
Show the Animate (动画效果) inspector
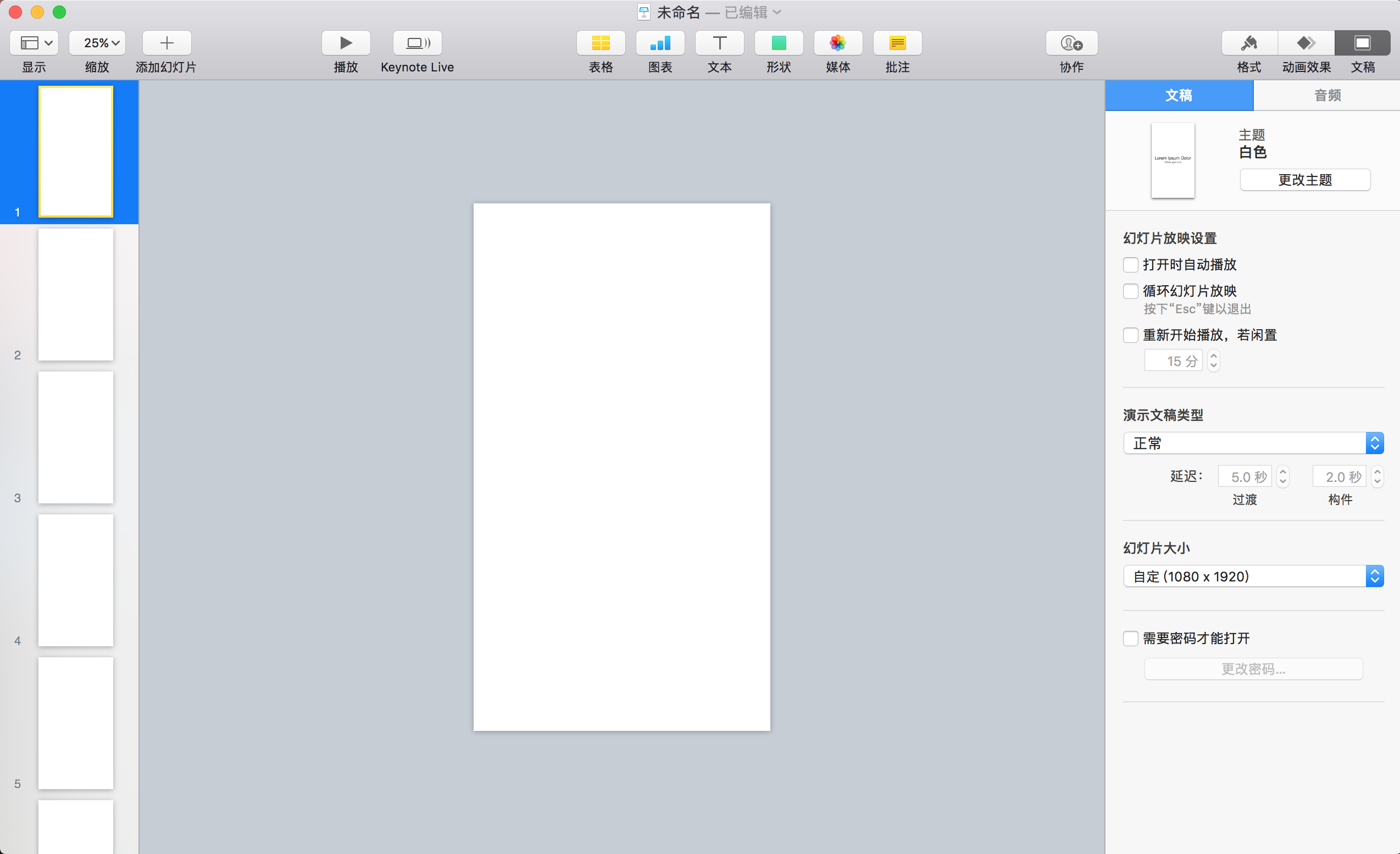(1306, 43)
